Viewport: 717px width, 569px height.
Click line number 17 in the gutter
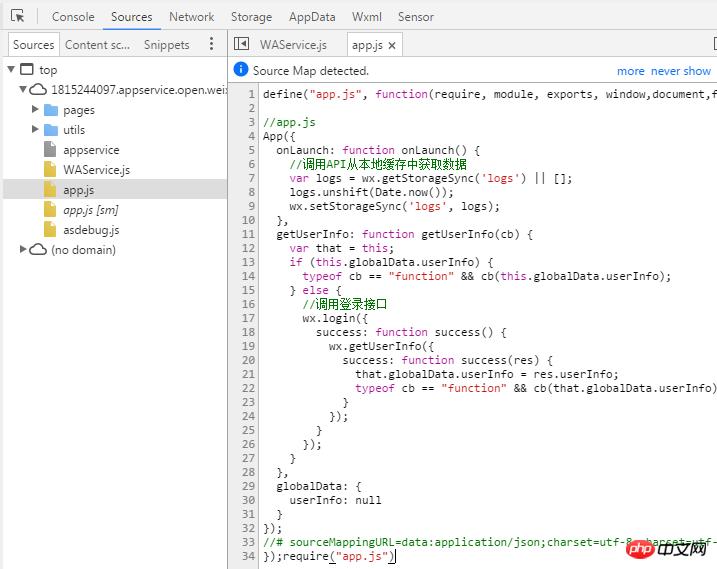(247, 318)
